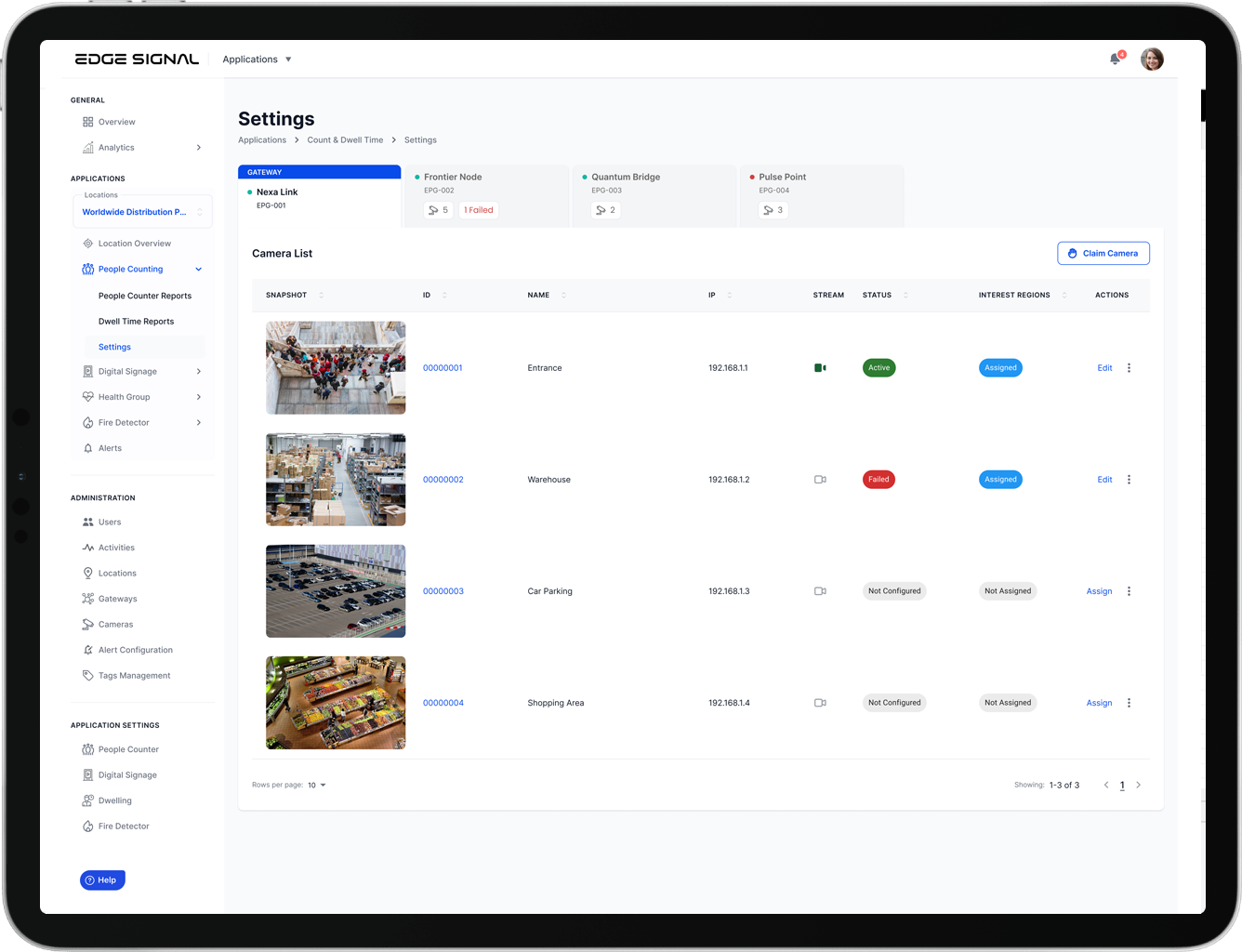
Task: Open the Worldwide Distribution location selector
Action: 142,211
